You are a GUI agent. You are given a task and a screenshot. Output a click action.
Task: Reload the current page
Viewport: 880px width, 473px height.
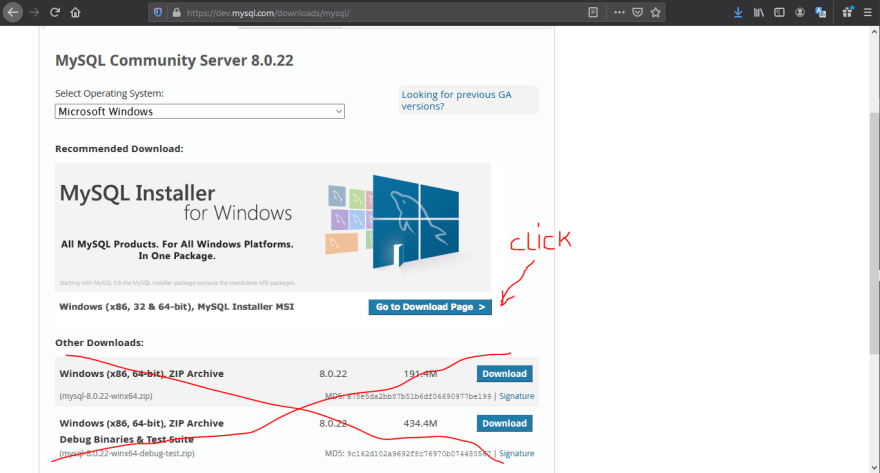(x=54, y=12)
